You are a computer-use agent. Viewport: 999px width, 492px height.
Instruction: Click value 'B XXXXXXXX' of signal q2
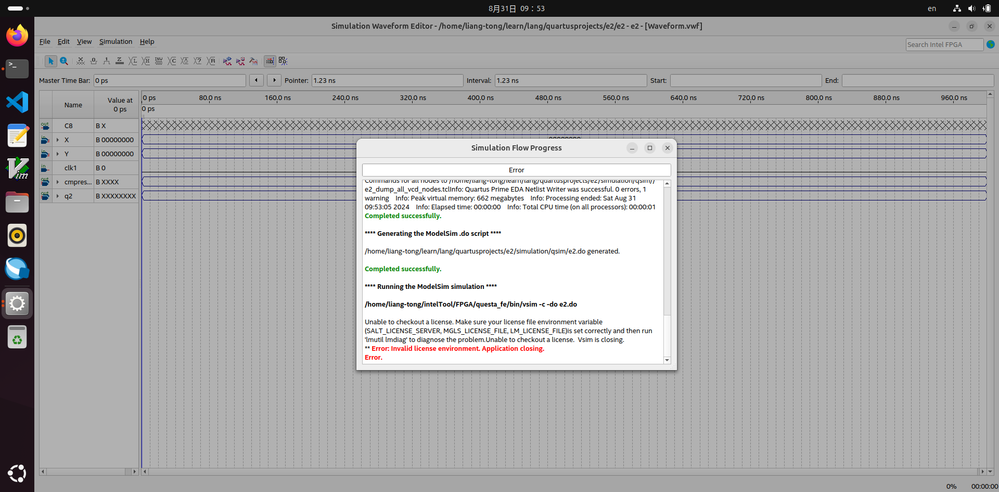(x=116, y=196)
